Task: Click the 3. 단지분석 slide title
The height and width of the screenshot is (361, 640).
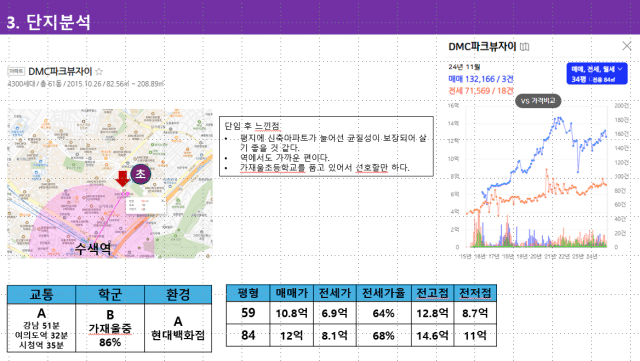Action: (x=49, y=22)
